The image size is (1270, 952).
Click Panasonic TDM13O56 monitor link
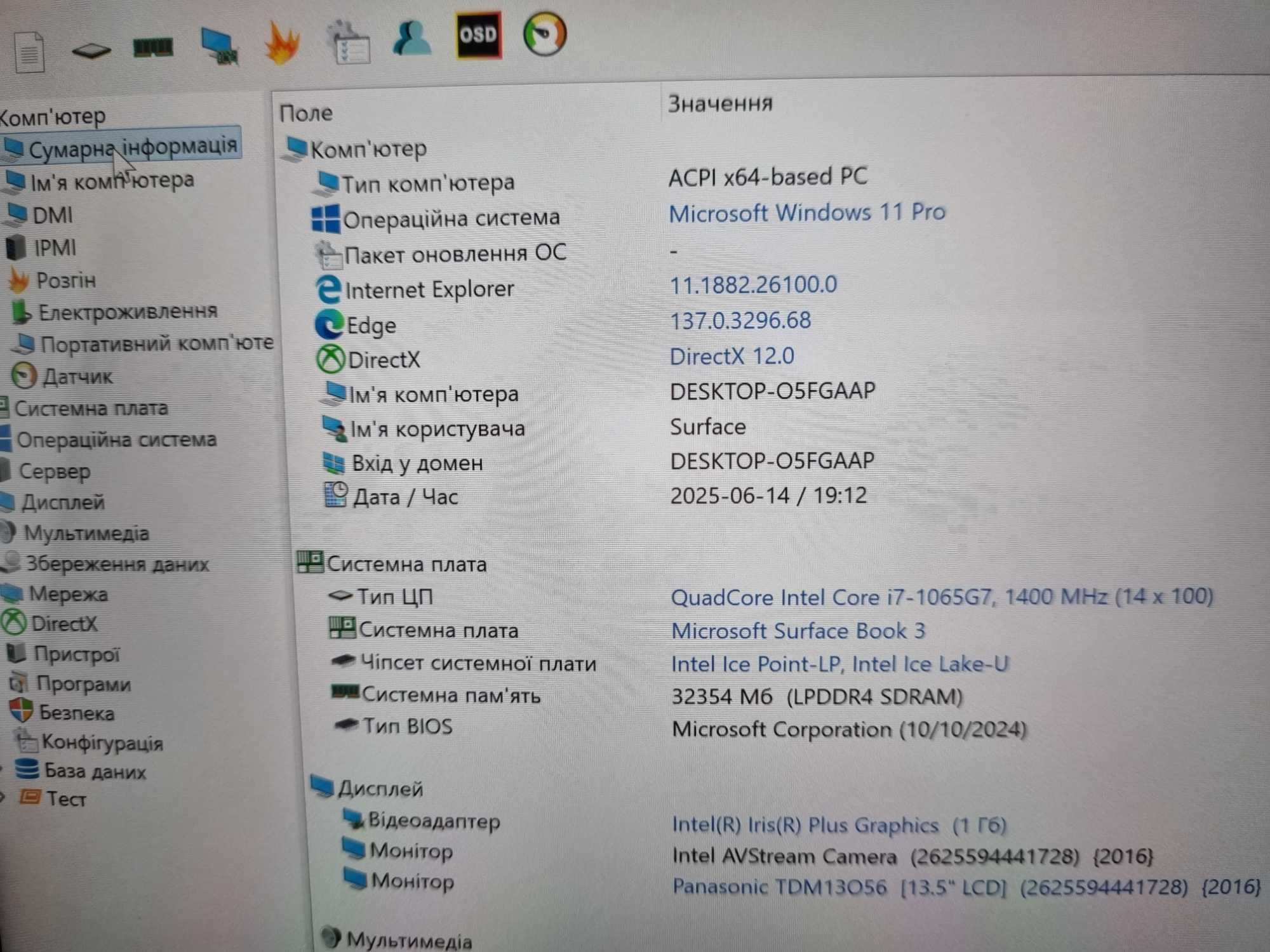click(x=966, y=886)
